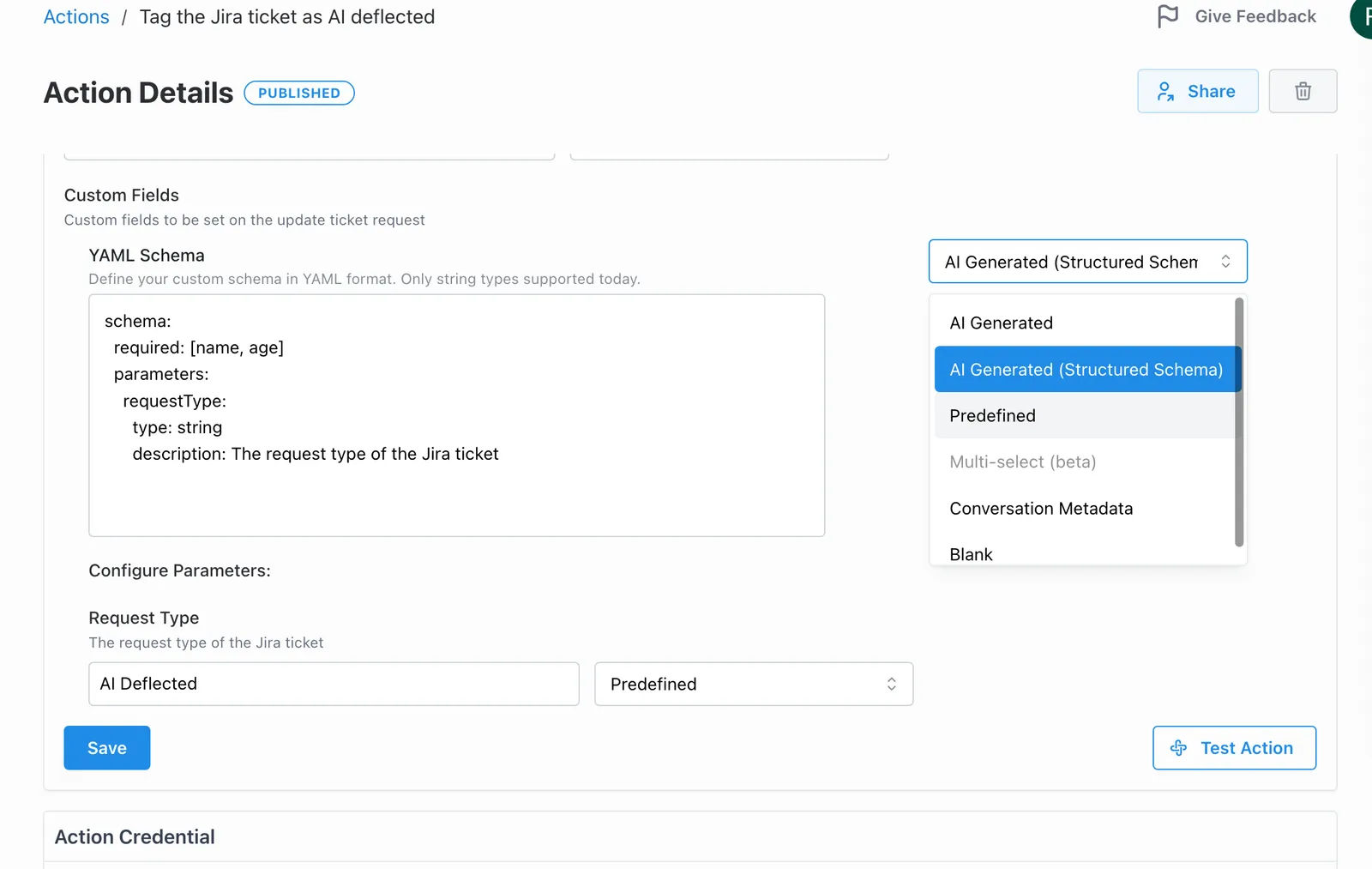Click the dropdown list scrollbar
1372x869 pixels.
tap(1239, 422)
